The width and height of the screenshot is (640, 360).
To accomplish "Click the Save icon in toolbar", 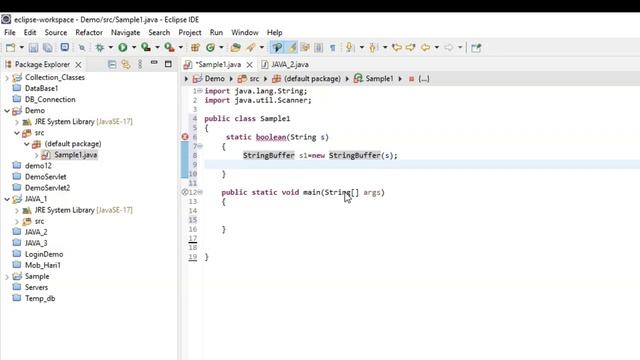I will pyautogui.click(x=33, y=48).
